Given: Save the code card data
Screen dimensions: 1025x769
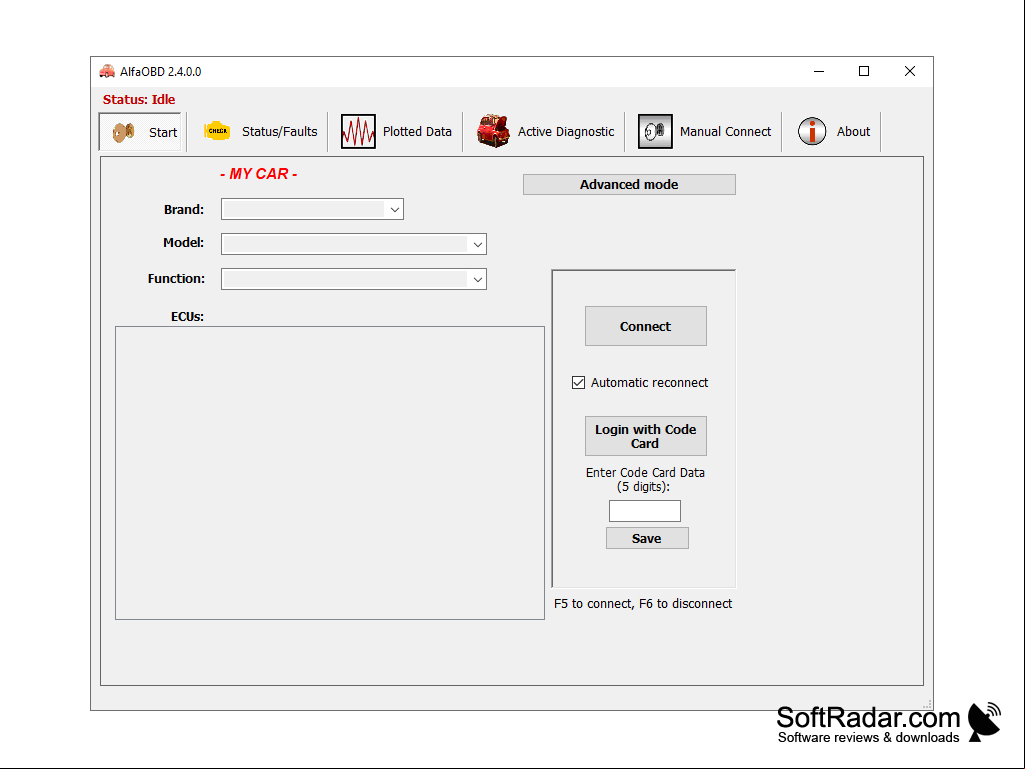Looking at the screenshot, I should tap(647, 538).
